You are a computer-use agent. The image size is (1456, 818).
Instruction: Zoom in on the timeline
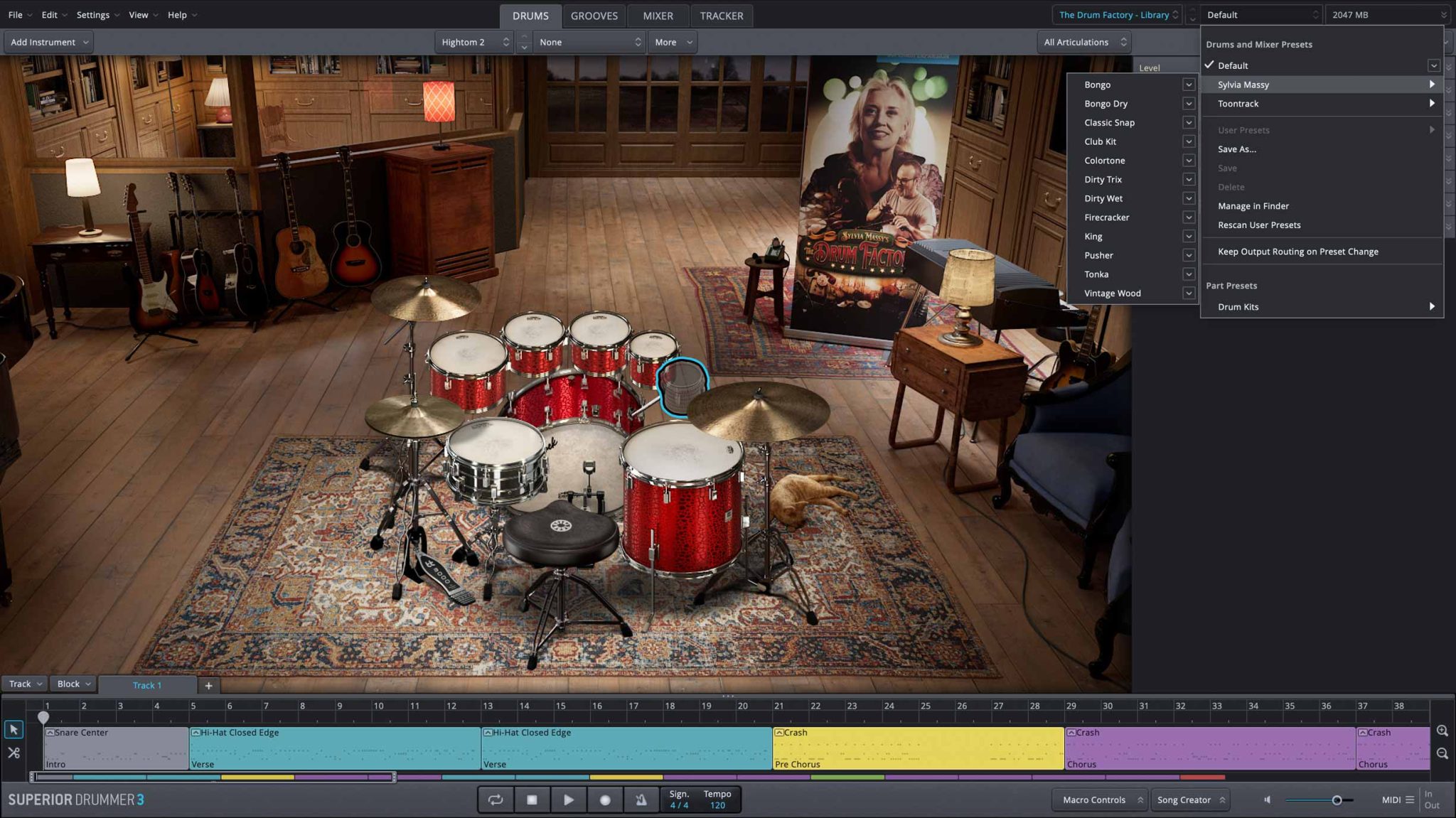[x=1442, y=731]
